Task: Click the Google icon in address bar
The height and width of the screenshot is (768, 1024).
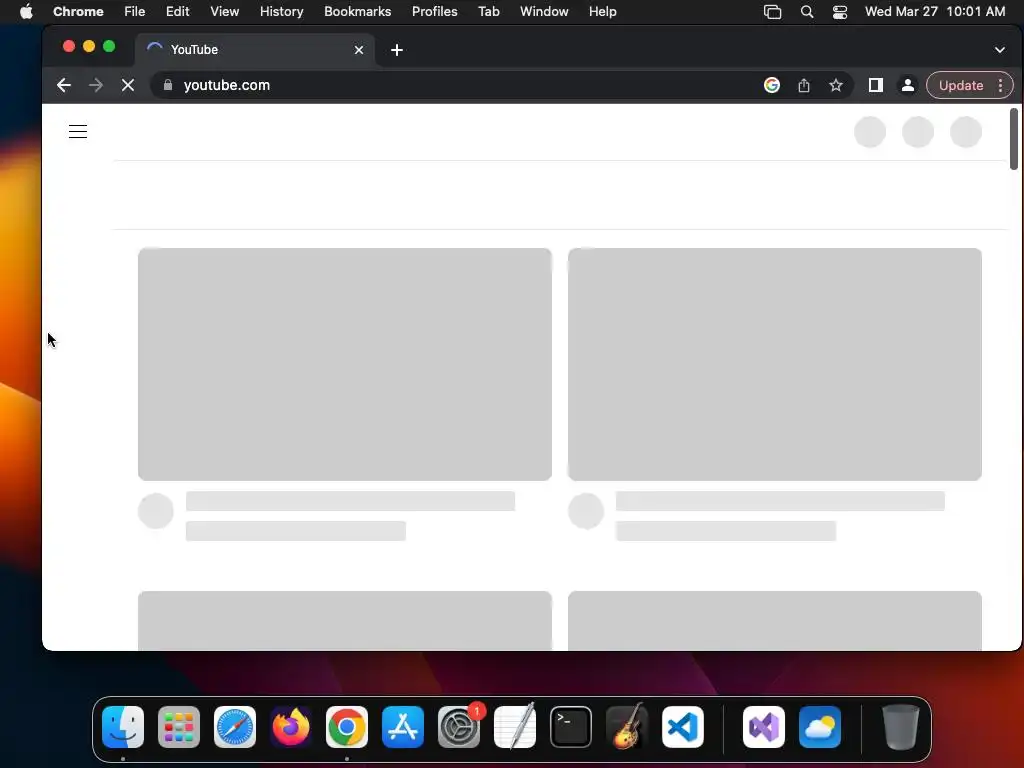Action: [x=772, y=85]
